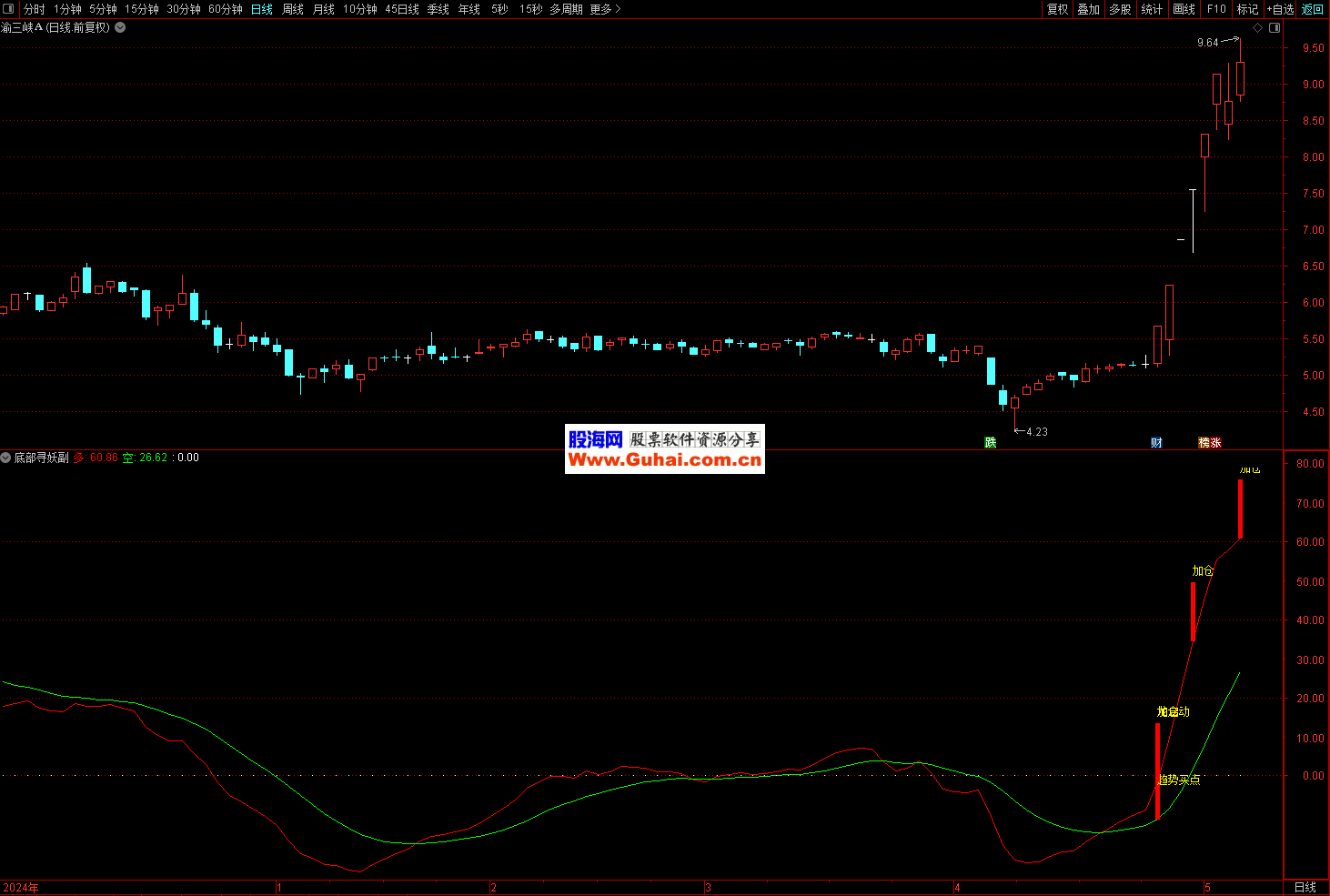The height and width of the screenshot is (896, 1330).
Task: Select the 5分钟 period tab
Action: 103,9
